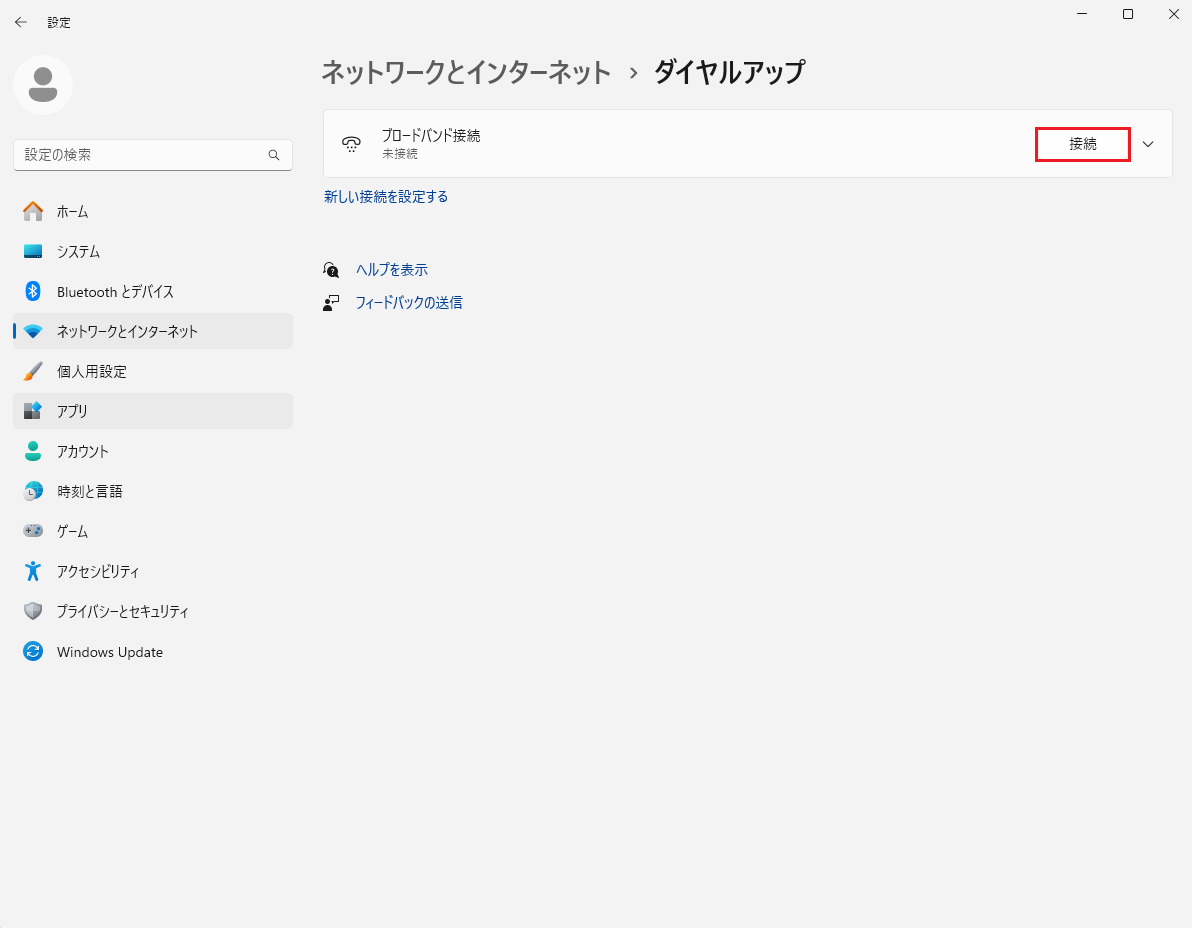Screen dimensions: 1192x928
Task: Select the プライバシーとセキュリティ shield icon
Action: (x=33, y=611)
